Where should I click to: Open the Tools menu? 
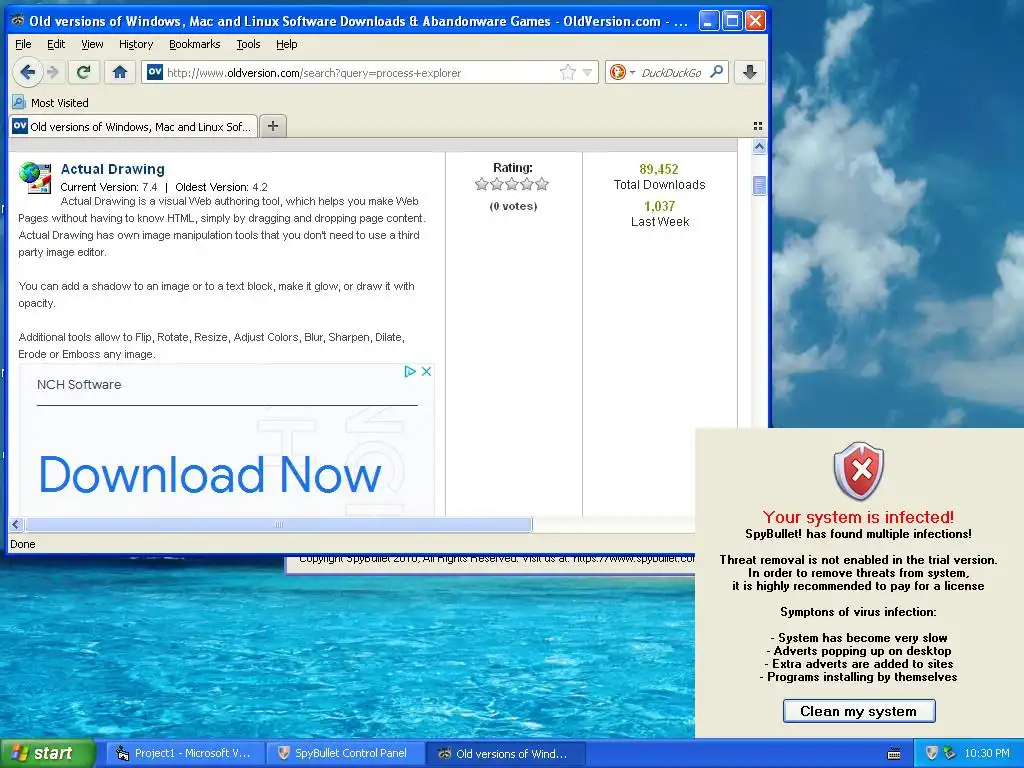click(248, 44)
